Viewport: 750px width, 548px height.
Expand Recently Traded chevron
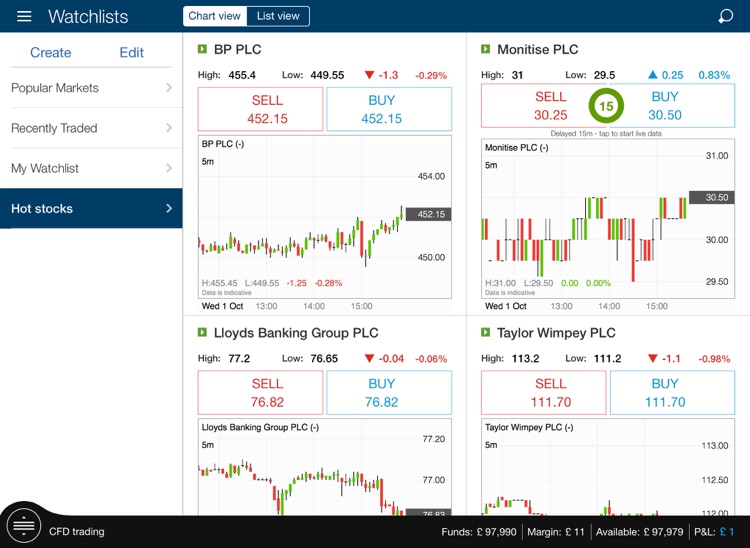click(169, 128)
